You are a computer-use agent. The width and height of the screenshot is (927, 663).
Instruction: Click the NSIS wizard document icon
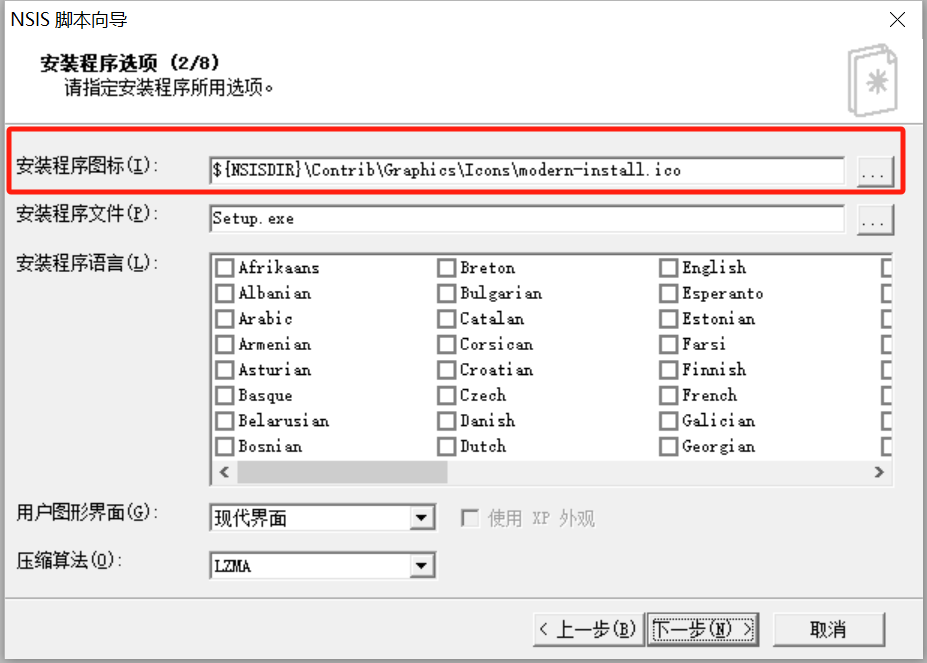[x=875, y=80]
